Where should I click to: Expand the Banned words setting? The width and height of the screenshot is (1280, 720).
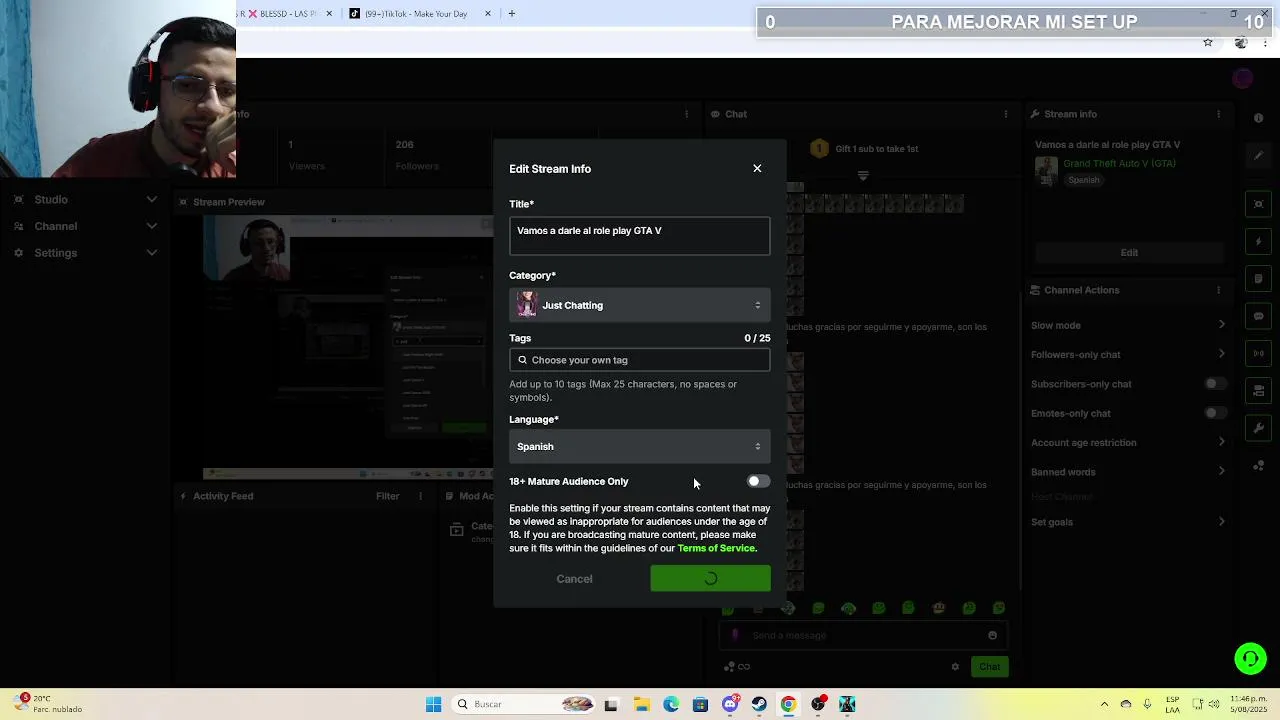coord(1128,472)
